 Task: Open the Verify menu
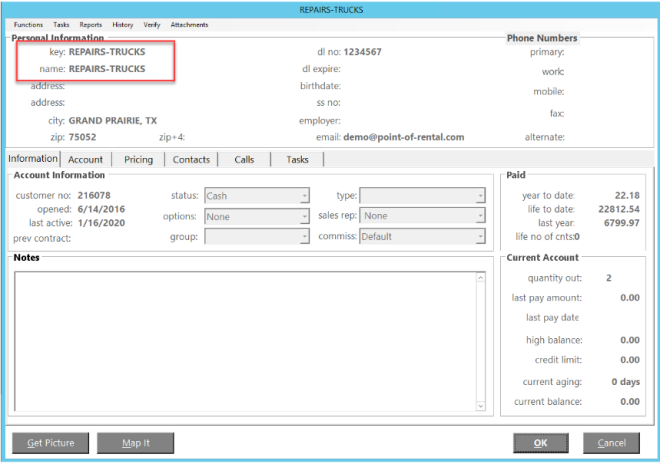click(152, 25)
